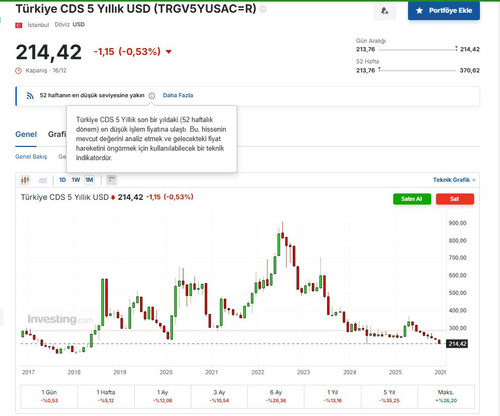
Task: Click the 2022 label on the time axis
Action: pyautogui.click(x=258, y=372)
